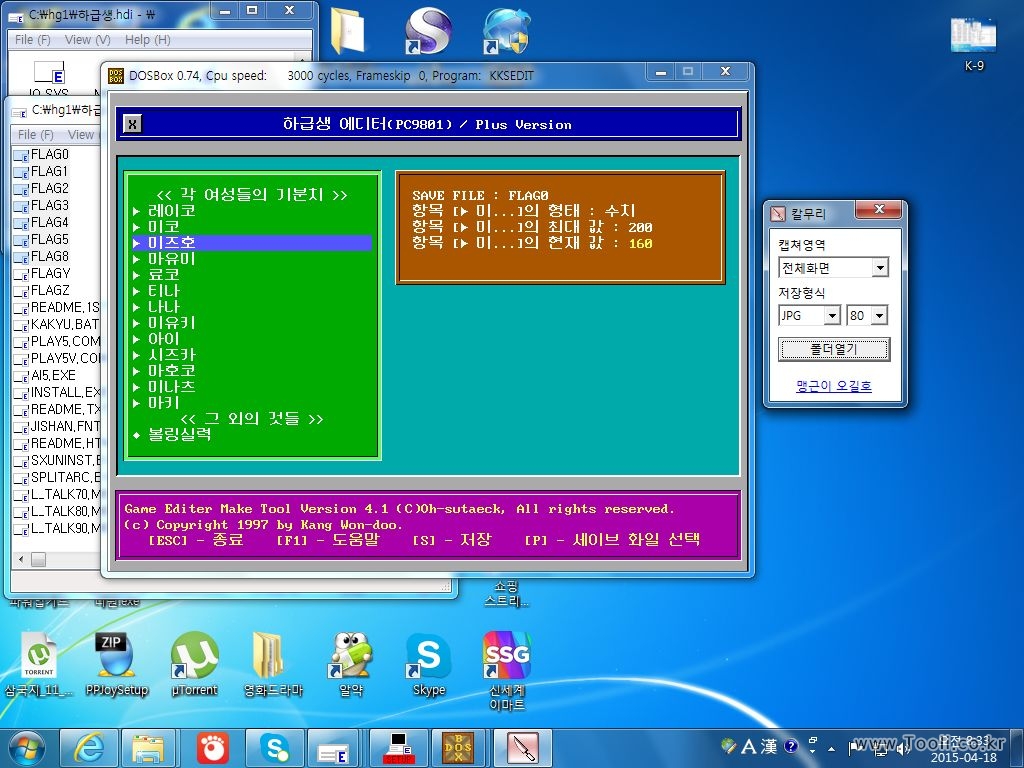
Task: Launch Internet Explorer from taskbar
Action: [88, 748]
